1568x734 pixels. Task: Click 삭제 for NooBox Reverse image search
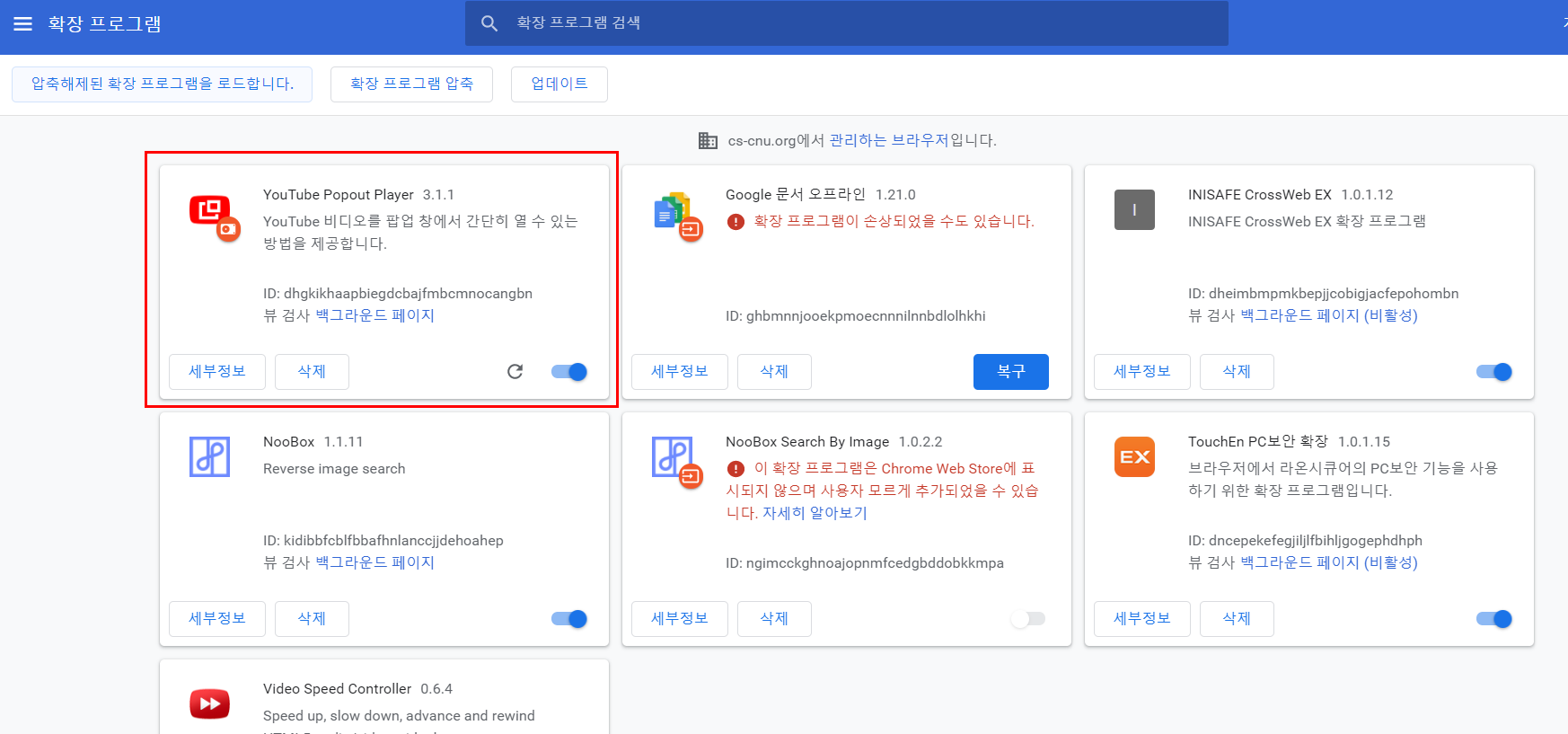coord(312,619)
